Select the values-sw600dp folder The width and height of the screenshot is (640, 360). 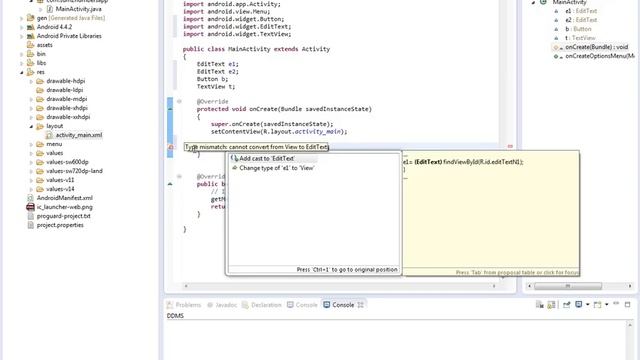[x=67, y=162]
